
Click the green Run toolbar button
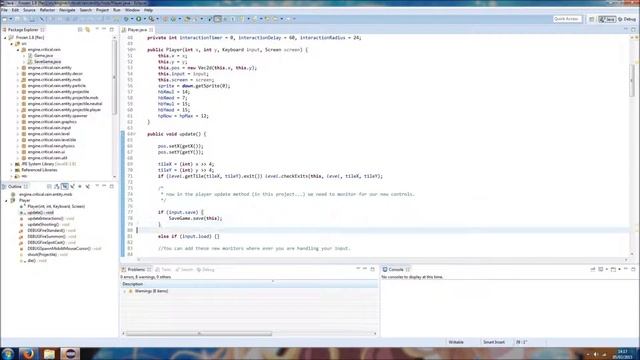click(x=139, y=19)
